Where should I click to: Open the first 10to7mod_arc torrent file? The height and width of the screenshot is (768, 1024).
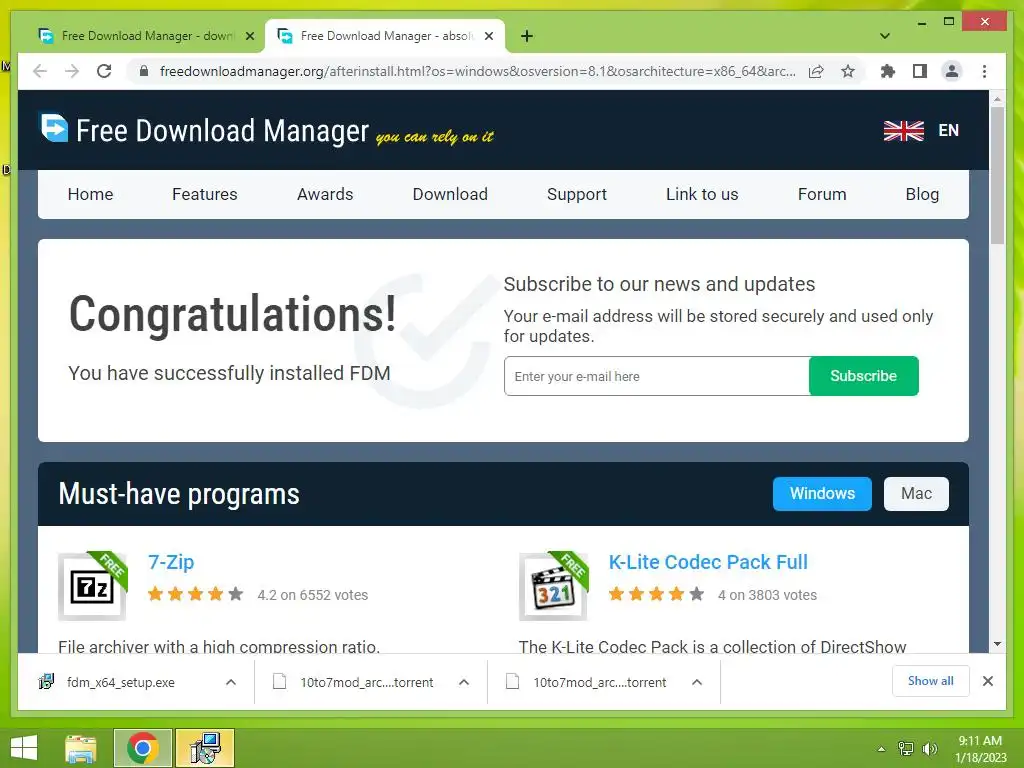pos(366,682)
